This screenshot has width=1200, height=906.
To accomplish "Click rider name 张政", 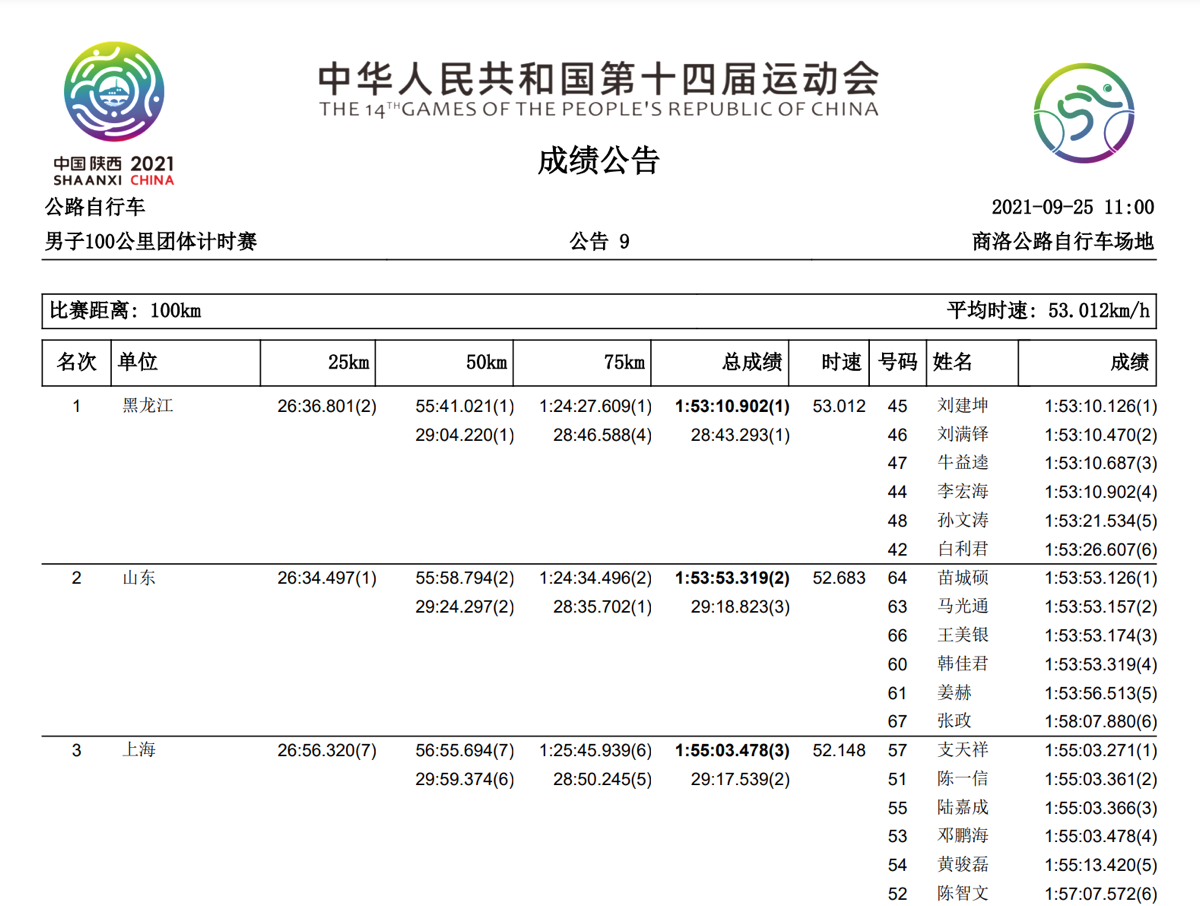I will point(955,721).
